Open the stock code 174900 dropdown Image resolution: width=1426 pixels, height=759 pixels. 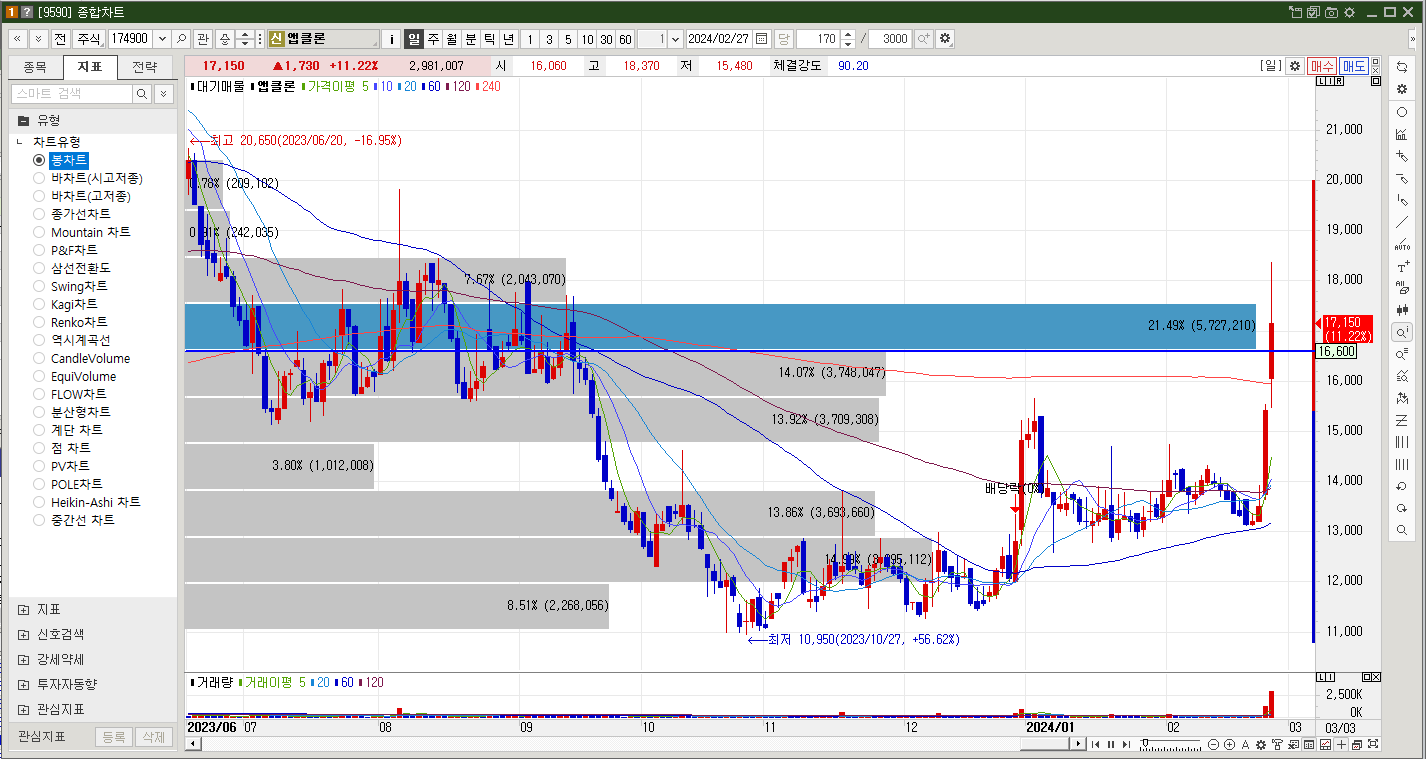pos(161,39)
